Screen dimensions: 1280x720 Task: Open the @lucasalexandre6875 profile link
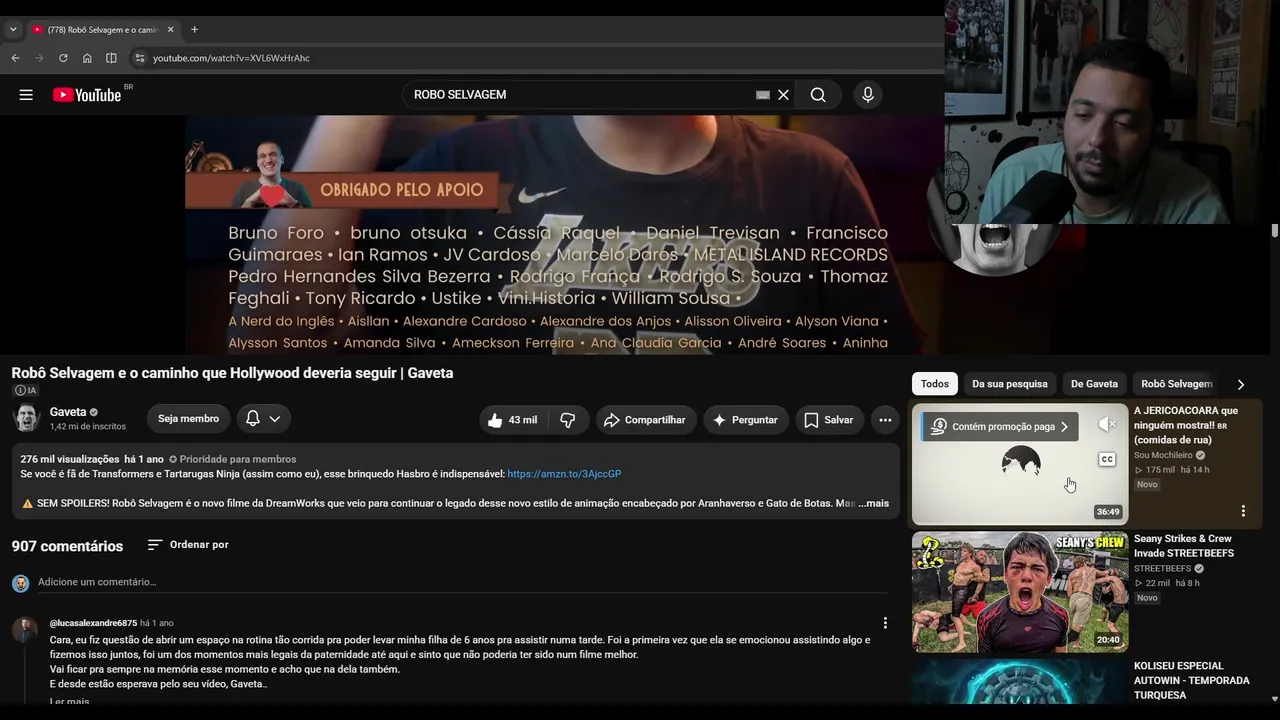click(93, 623)
